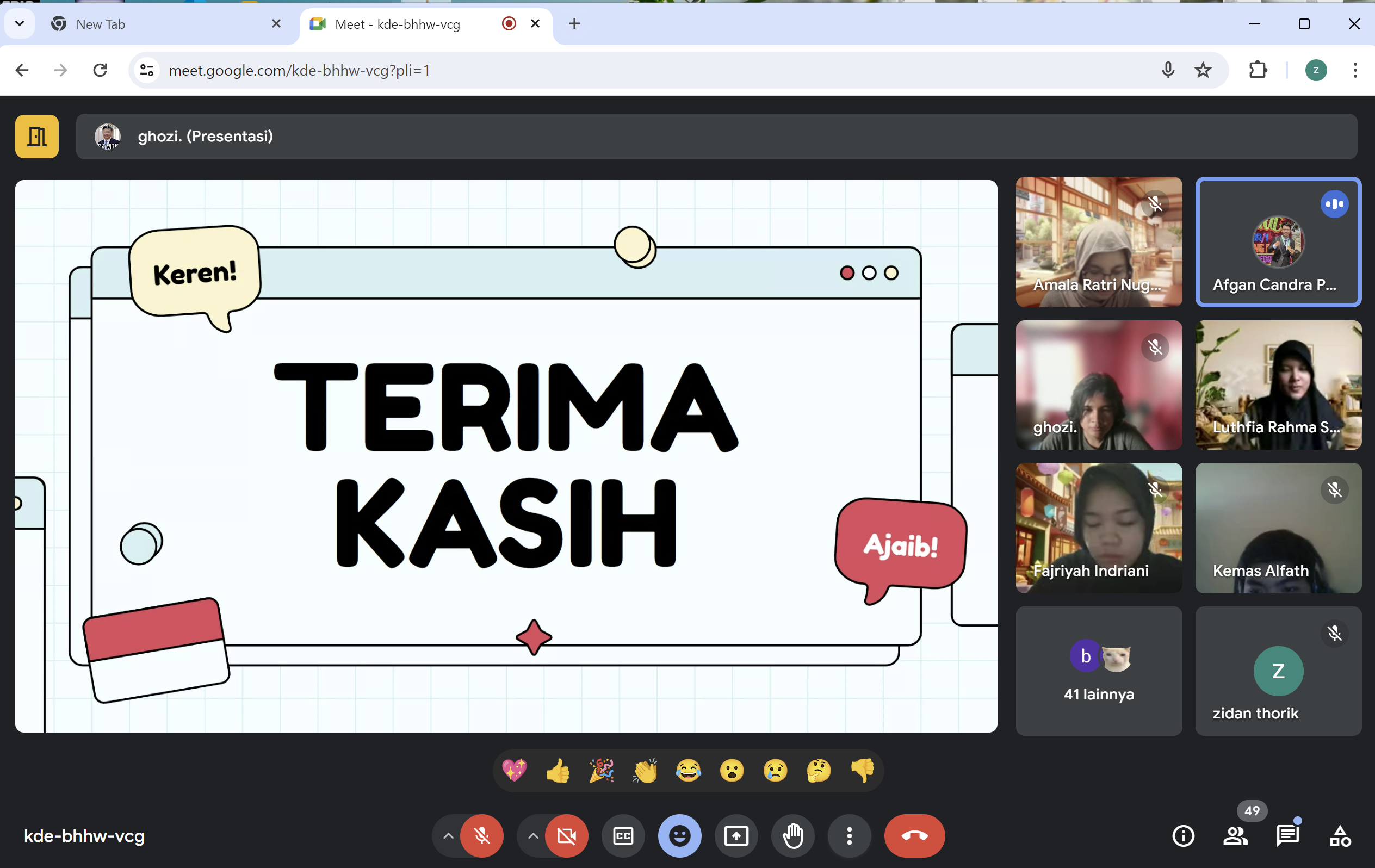This screenshot has height=868, width=1375.
Task: Unmute the microphone
Action: (x=482, y=836)
